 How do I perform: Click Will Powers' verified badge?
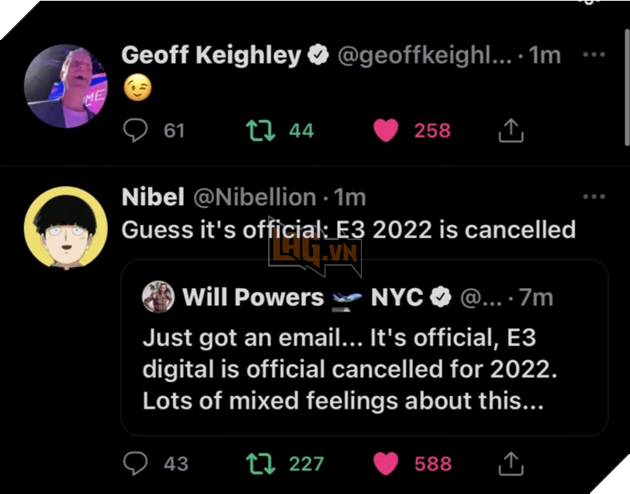tap(440, 297)
